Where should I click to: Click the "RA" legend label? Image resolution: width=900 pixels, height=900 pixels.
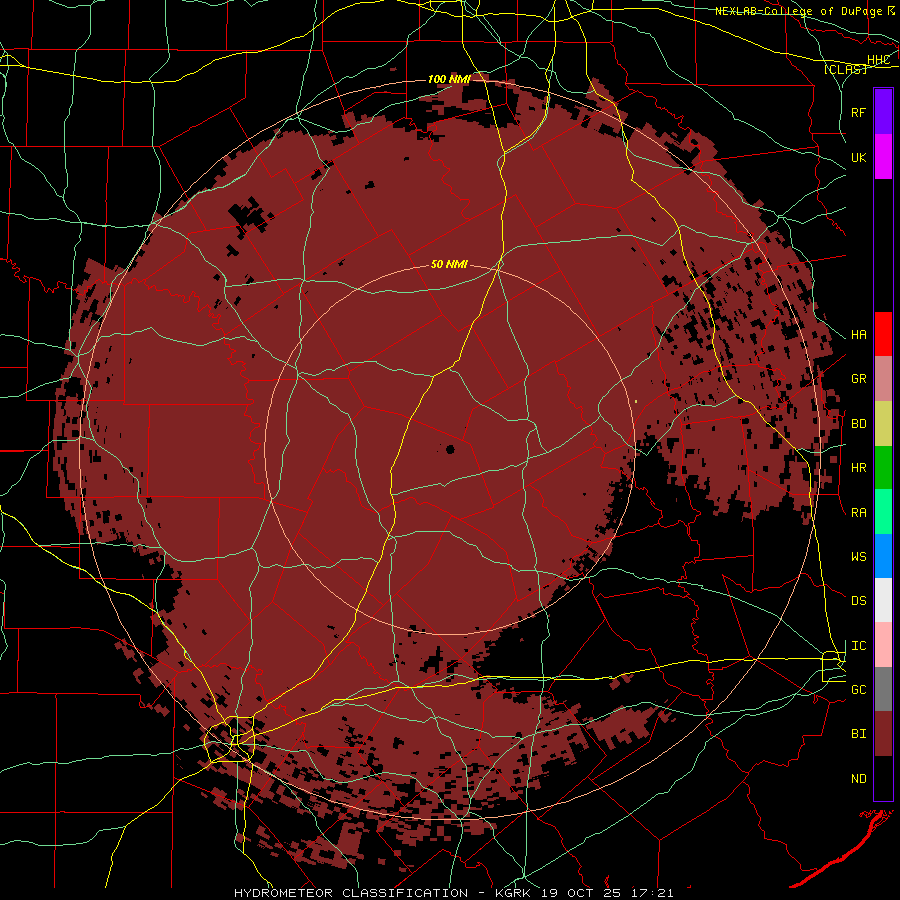tap(858, 513)
